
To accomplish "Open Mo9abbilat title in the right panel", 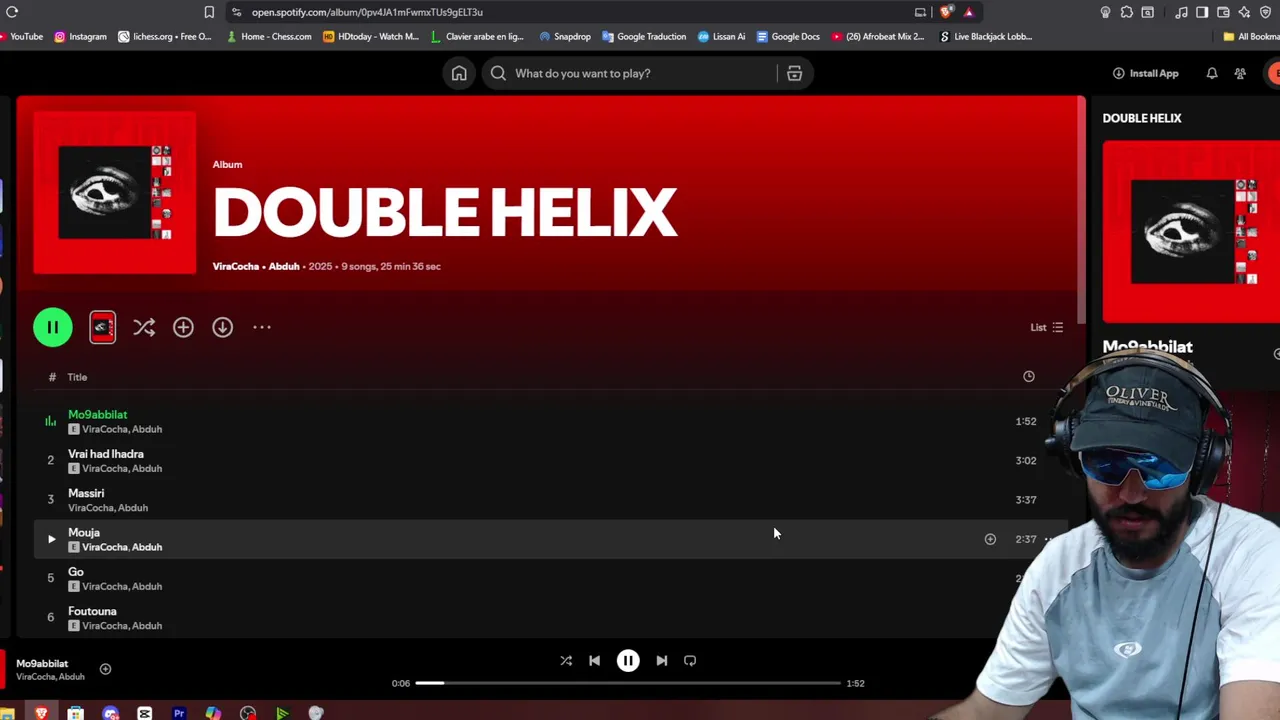I will click(x=1147, y=347).
